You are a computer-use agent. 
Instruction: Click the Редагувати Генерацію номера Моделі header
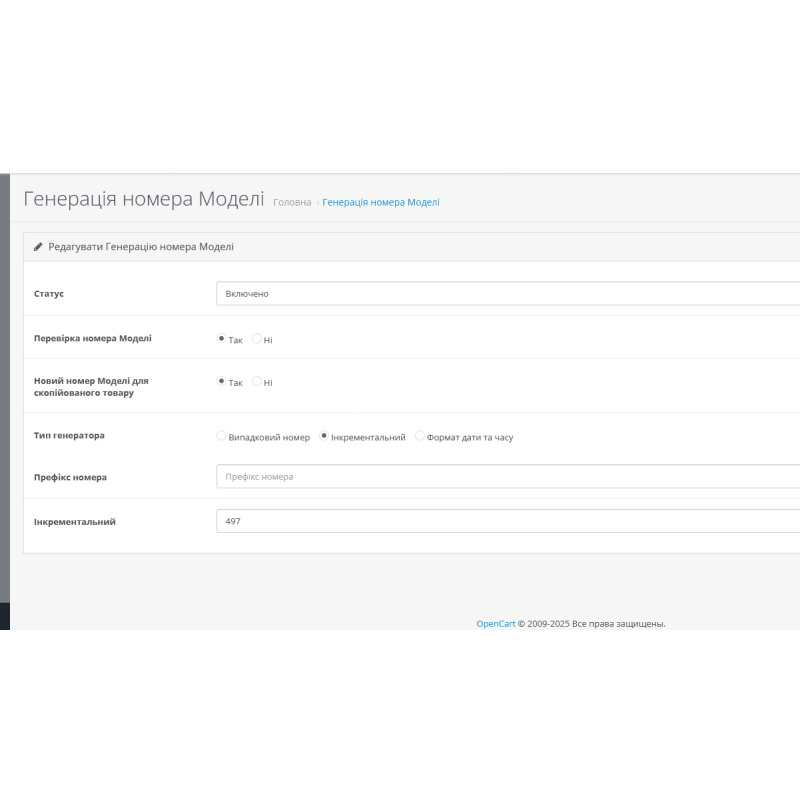pyautogui.click(x=140, y=246)
